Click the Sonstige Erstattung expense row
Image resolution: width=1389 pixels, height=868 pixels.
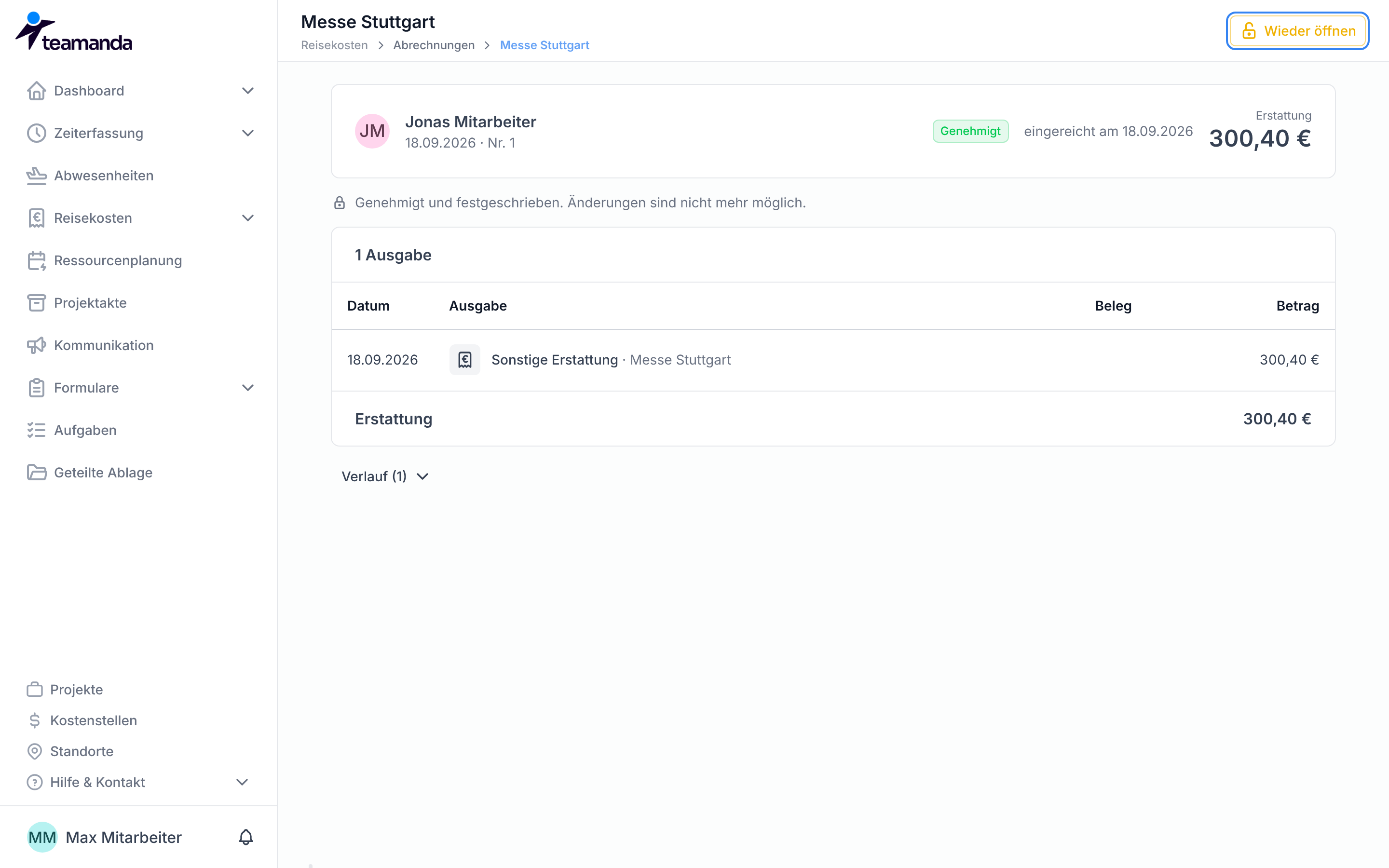tap(833, 361)
